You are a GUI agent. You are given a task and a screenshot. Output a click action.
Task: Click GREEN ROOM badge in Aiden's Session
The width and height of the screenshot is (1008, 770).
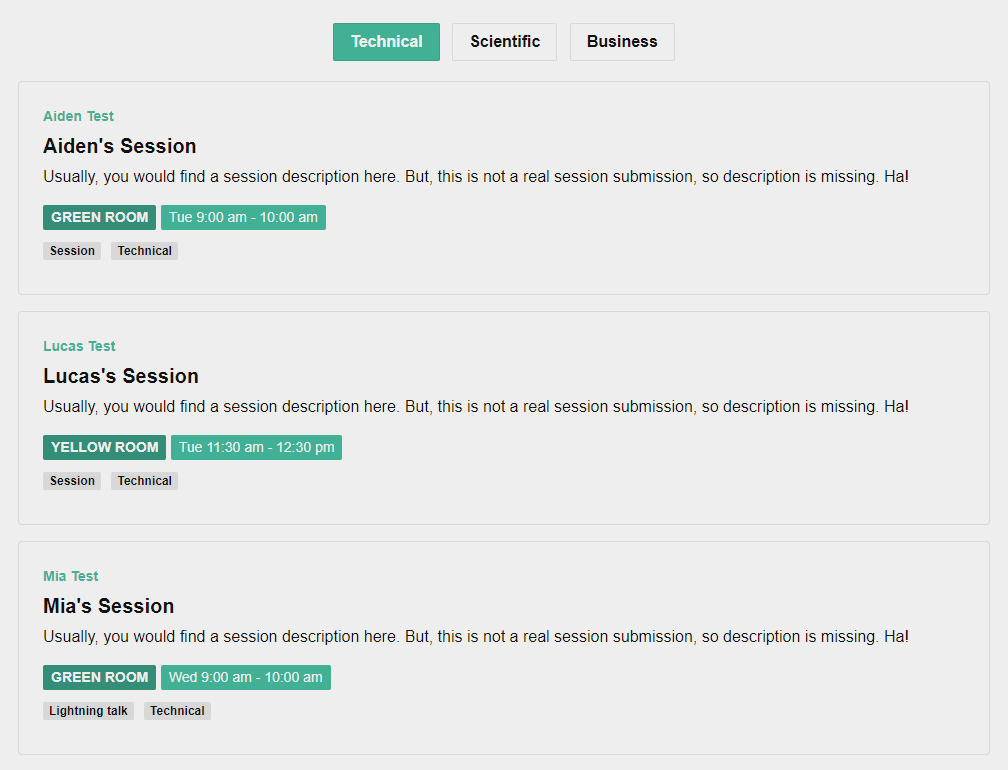click(99, 217)
